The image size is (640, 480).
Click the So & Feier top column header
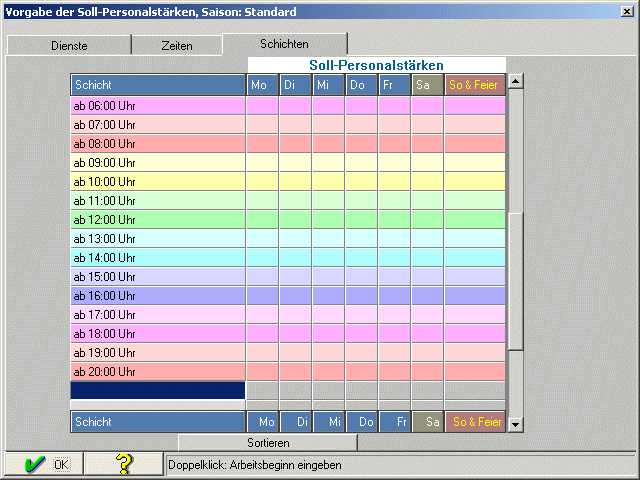(x=475, y=85)
